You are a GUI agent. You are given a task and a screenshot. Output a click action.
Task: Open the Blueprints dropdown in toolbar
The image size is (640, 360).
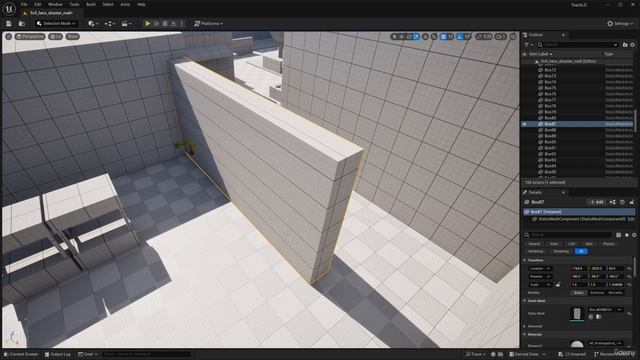pyautogui.click(x=110, y=24)
